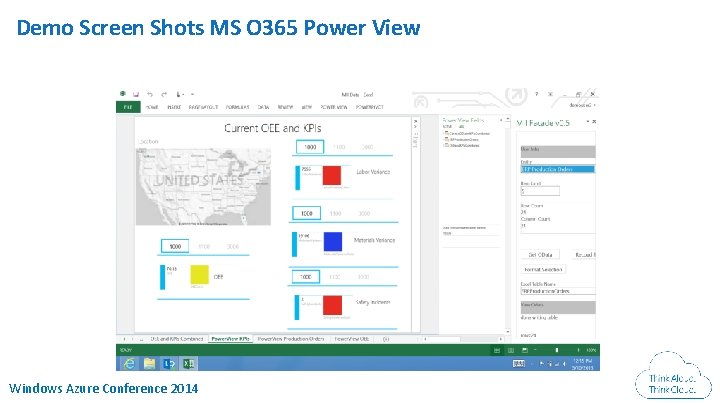Select the 1000 tile above Labor Variance
The width and height of the screenshot is (720, 405).
(x=310, y=147)
